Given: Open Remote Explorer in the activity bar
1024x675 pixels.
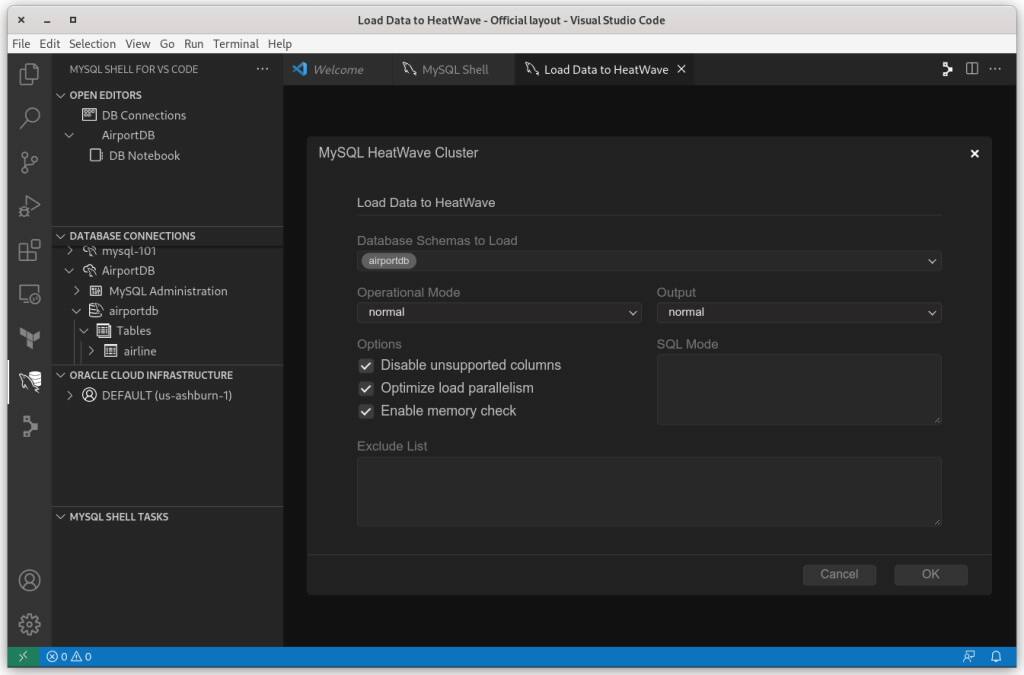Looking at the screenshot, I should point(29,294).
